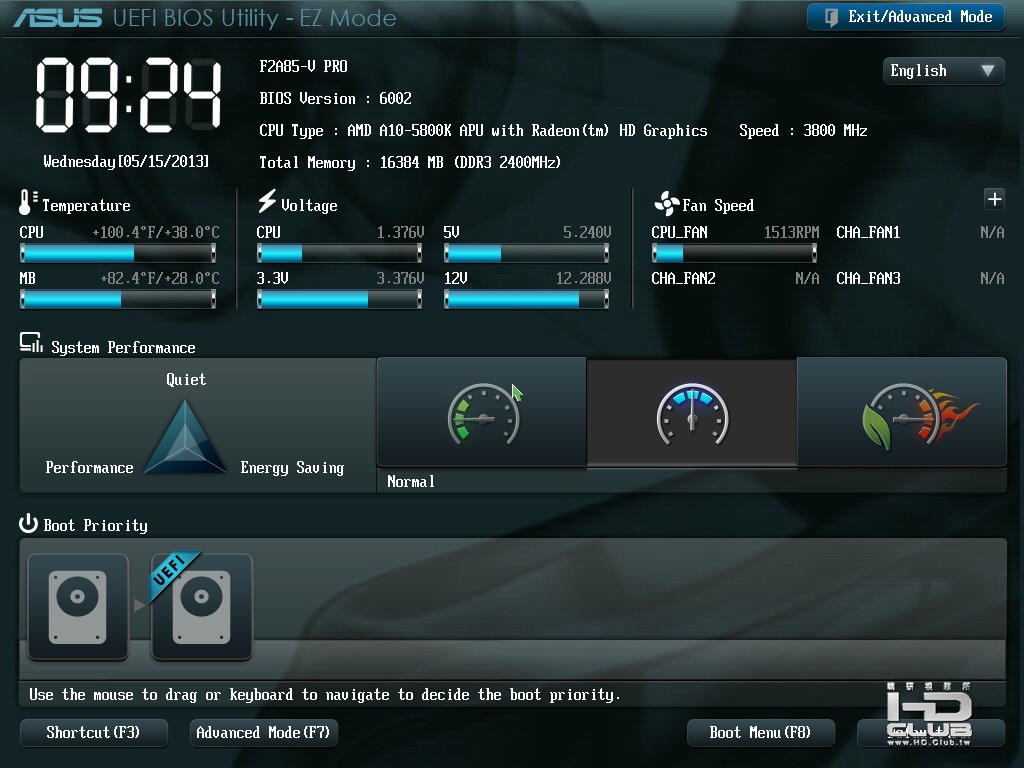
Task: Click the CPU Type AMD A10-5800K line
Action: pyautogui.click(x=483, y=131)
